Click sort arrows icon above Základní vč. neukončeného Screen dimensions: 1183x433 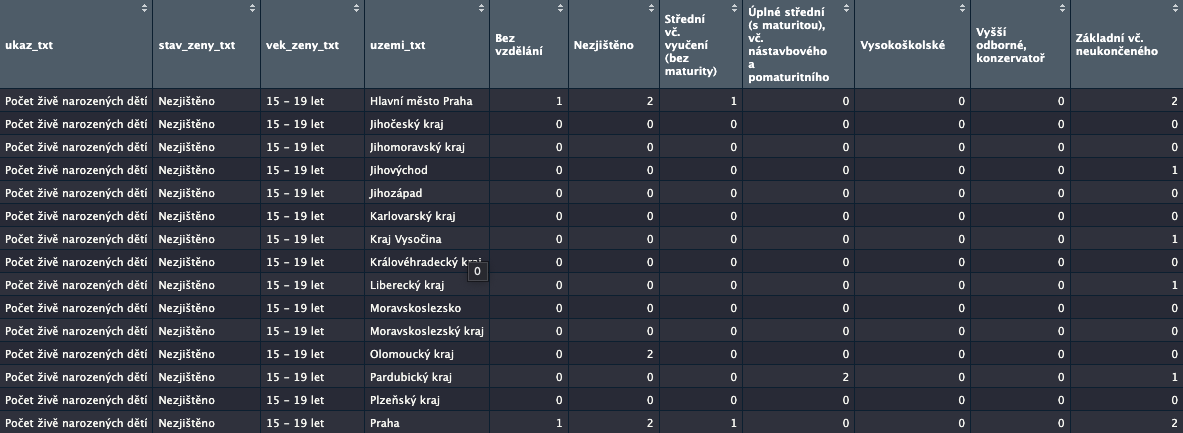1173,8
